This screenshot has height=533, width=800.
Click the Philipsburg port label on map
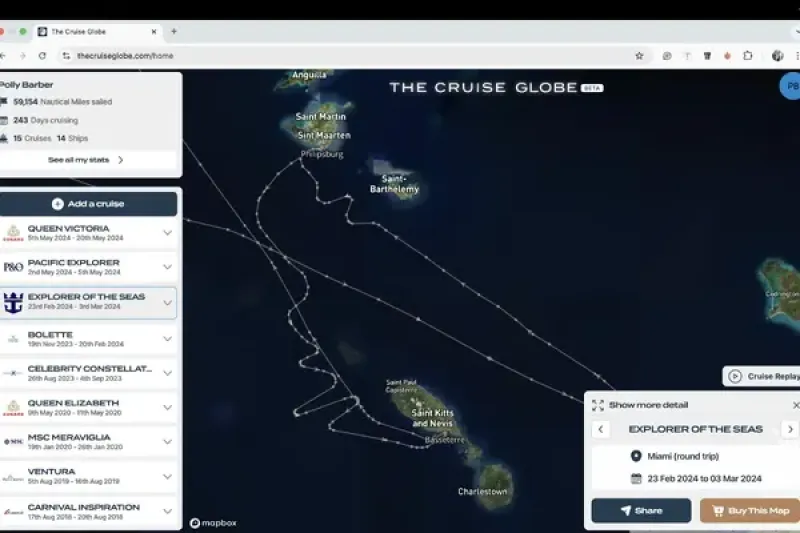point(322,154)
